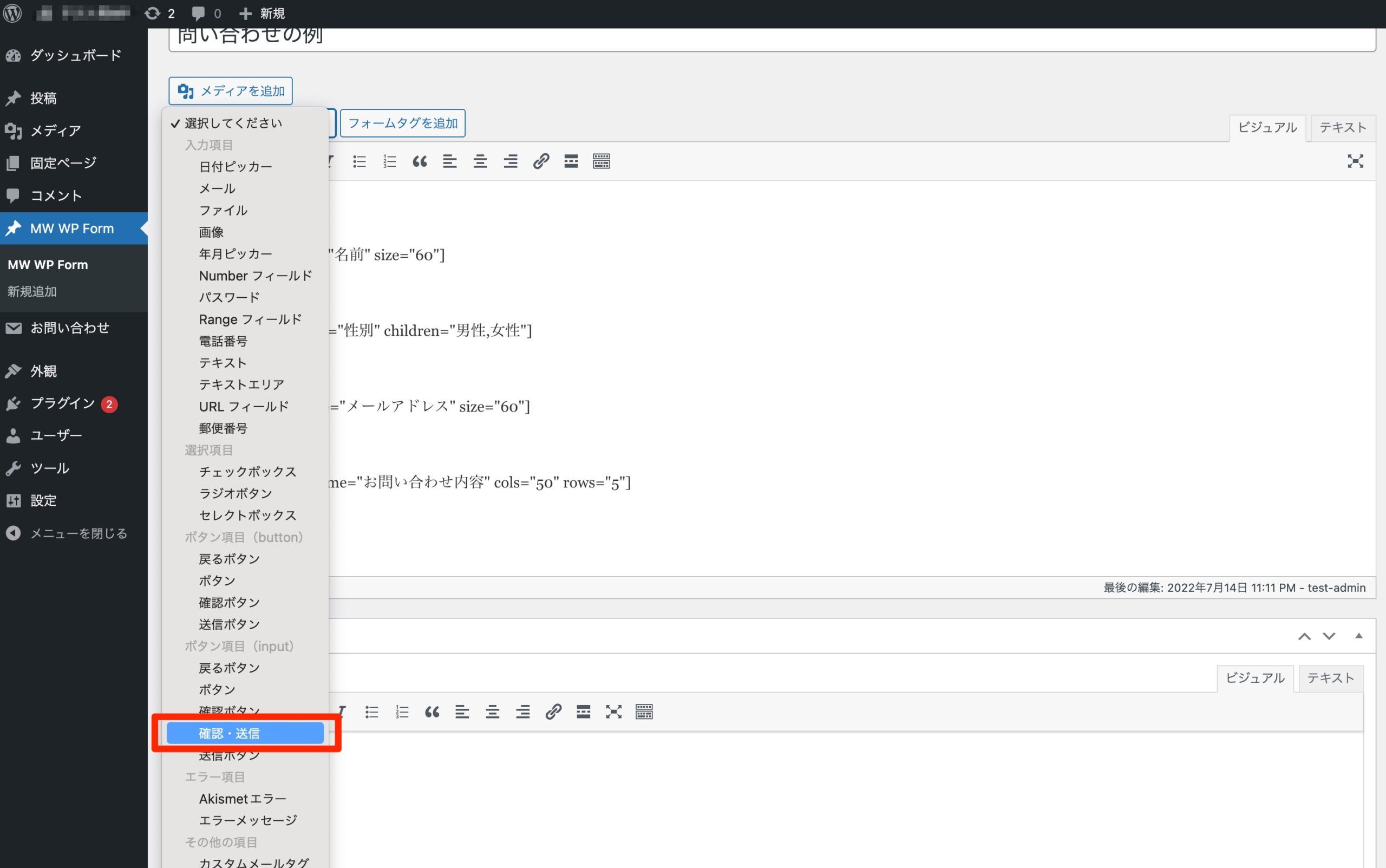This screenshot has height=868, width=1386.
Task: Open プラグイン in the sidebar menu
Action: click(62, 403)
